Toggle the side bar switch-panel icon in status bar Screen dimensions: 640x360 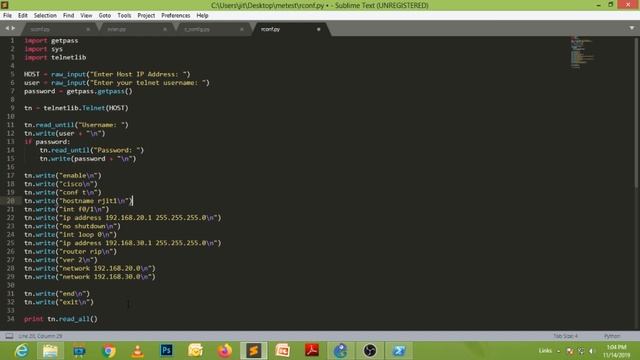click(9, 336)
